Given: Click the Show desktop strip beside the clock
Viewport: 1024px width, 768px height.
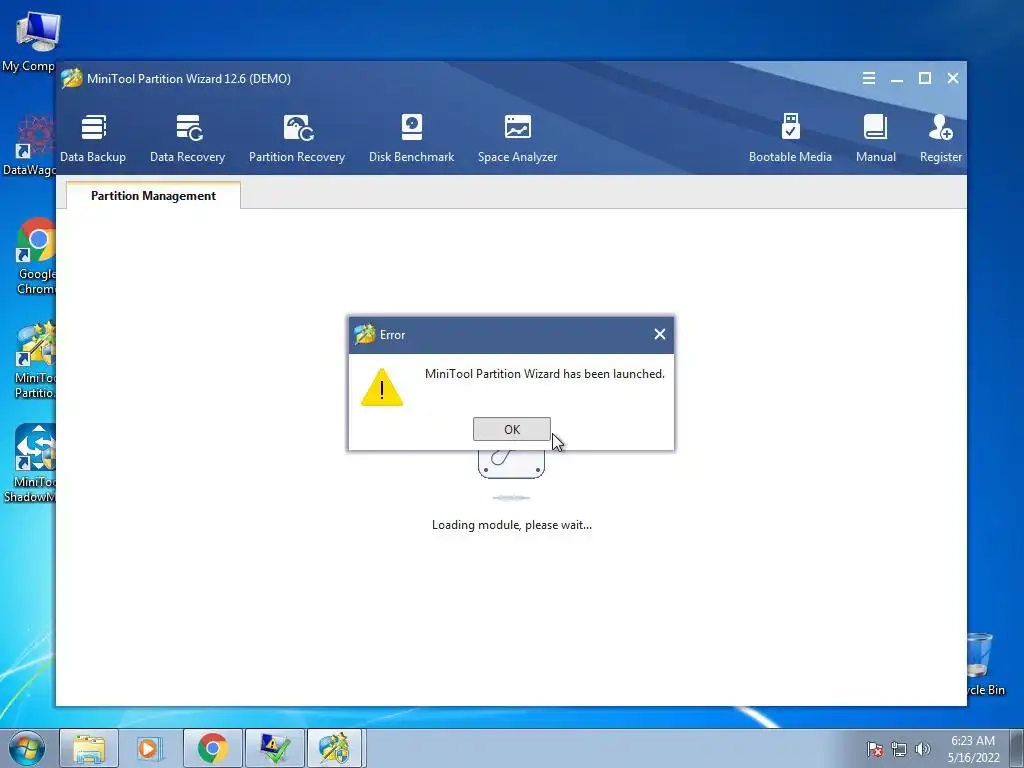Looking at the screenshot, I should click(x=1017, y=748).
